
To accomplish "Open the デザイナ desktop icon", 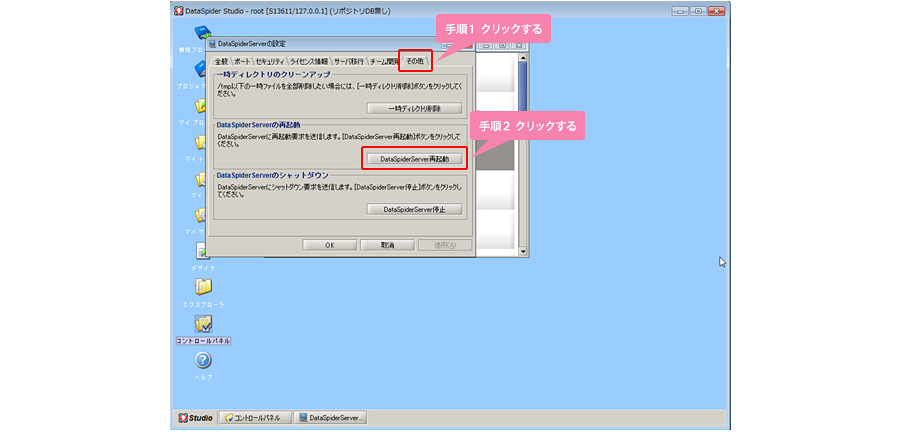I will [x=203, y=252].
